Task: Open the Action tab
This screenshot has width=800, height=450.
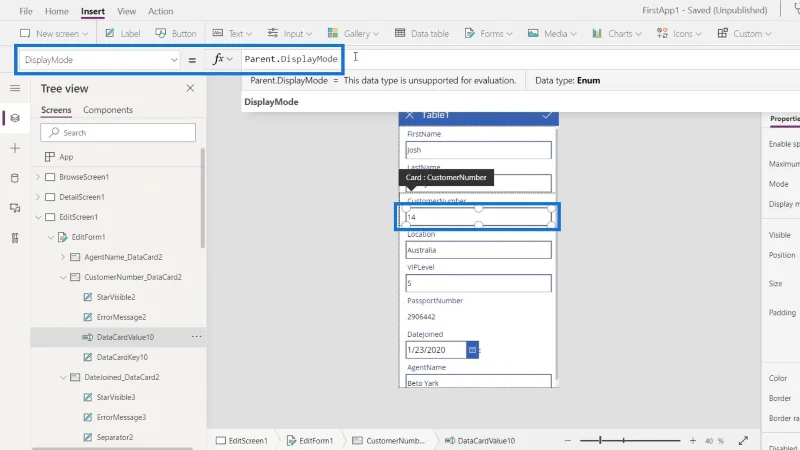Action: (161, 11)
